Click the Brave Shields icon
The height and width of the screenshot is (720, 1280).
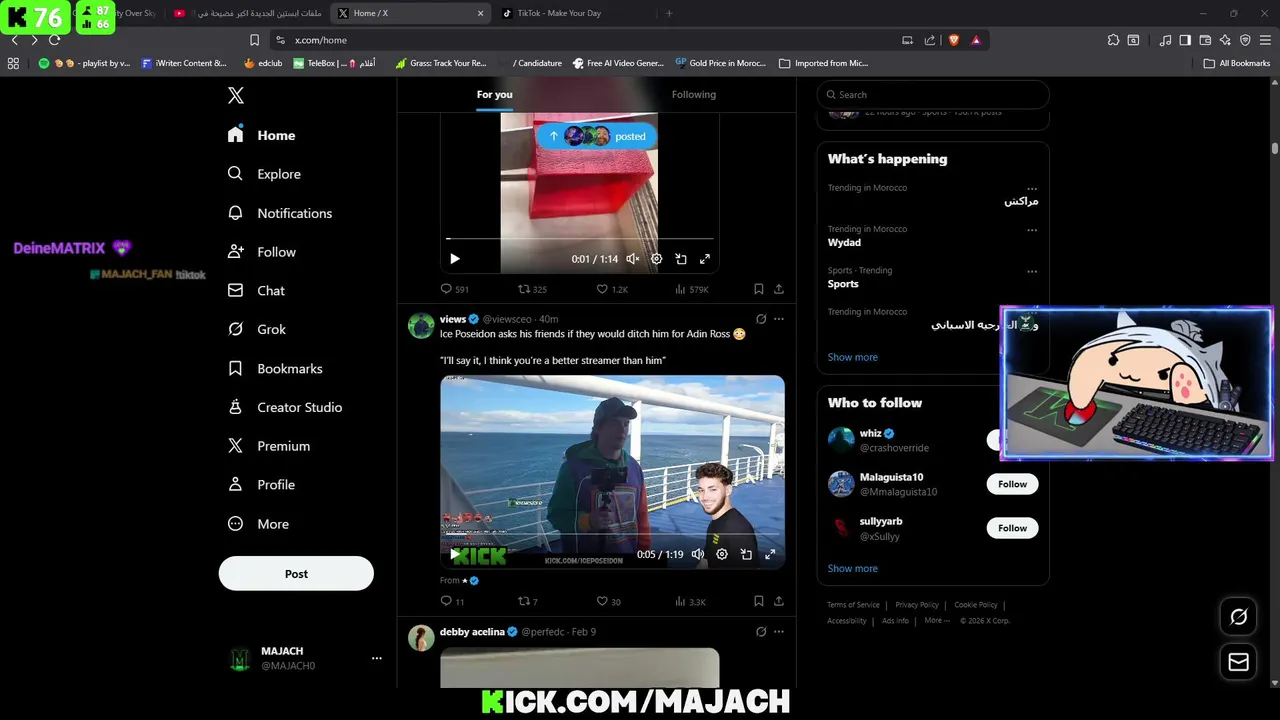coord(954,40)
